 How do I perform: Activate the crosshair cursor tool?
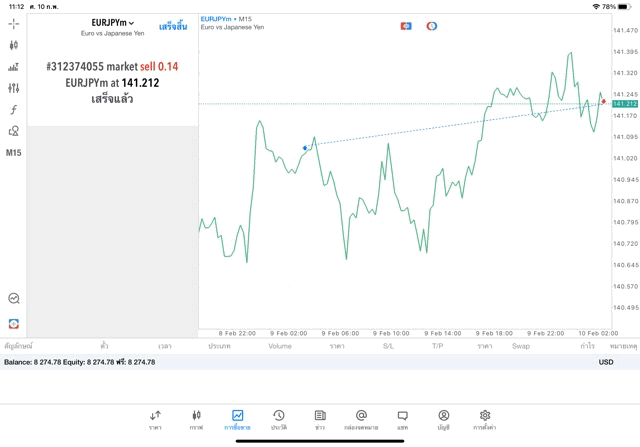pos(13,24)
